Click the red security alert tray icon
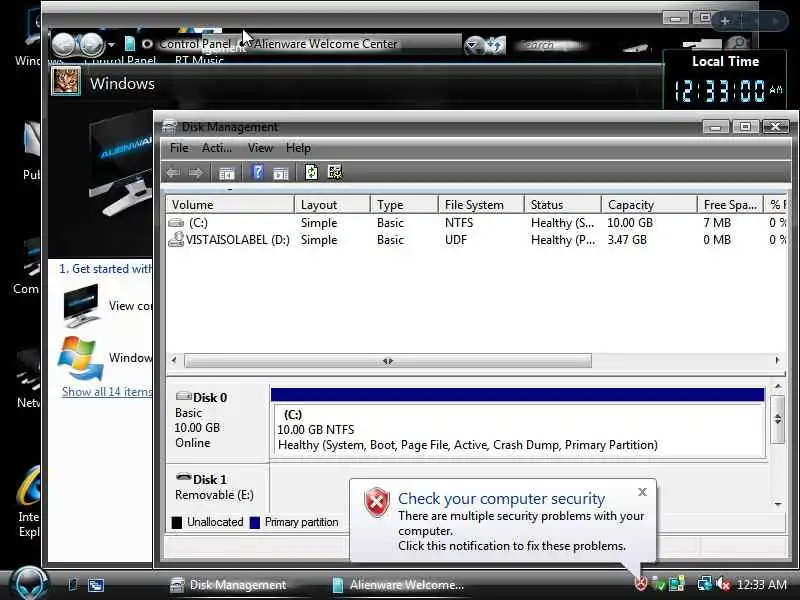Viewport: 800px width, 600px height. point(641,584)
